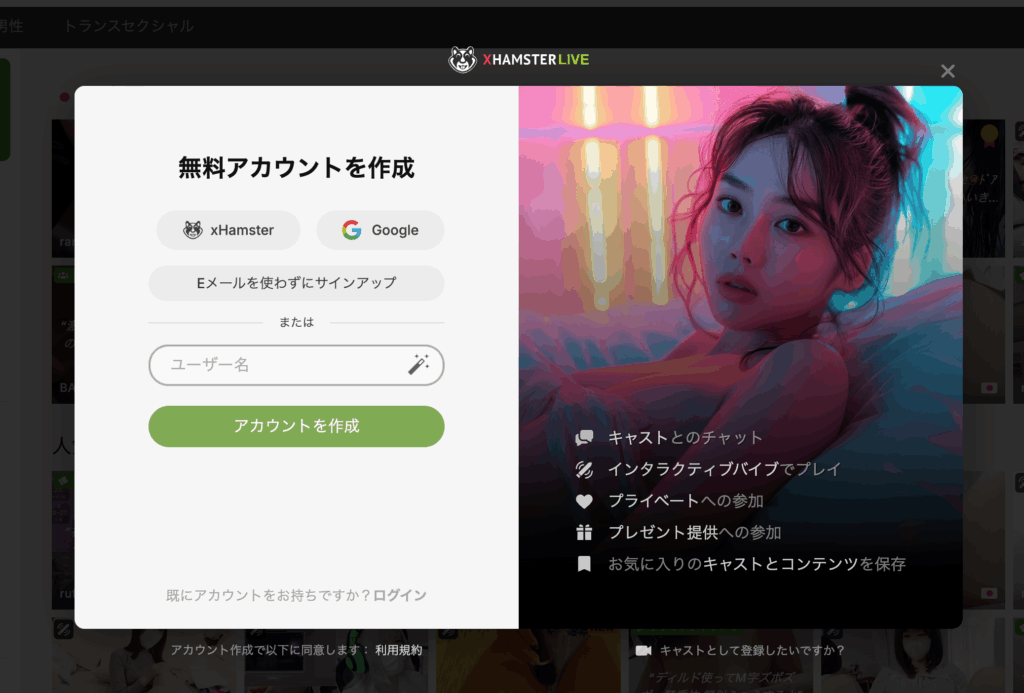1024x693 pixels.
Task: Click the bookmark icon beside お気に入り
Action: click(584, 564)
